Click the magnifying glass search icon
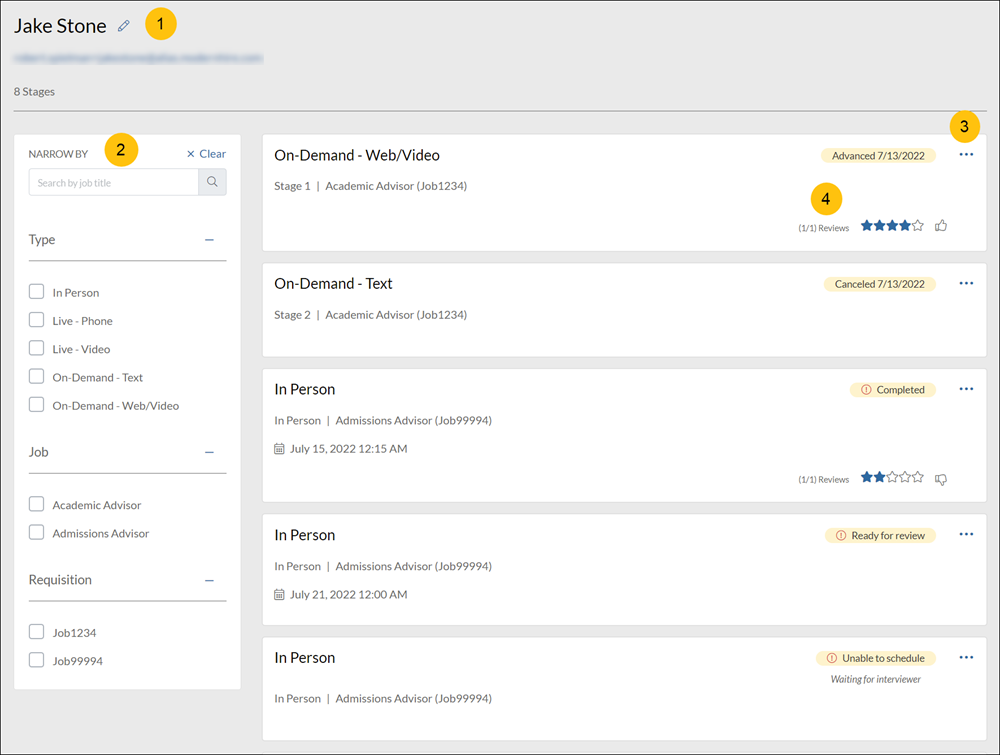Image resolution: width=1000 pixels, height=755 pixels. point(212,182)
